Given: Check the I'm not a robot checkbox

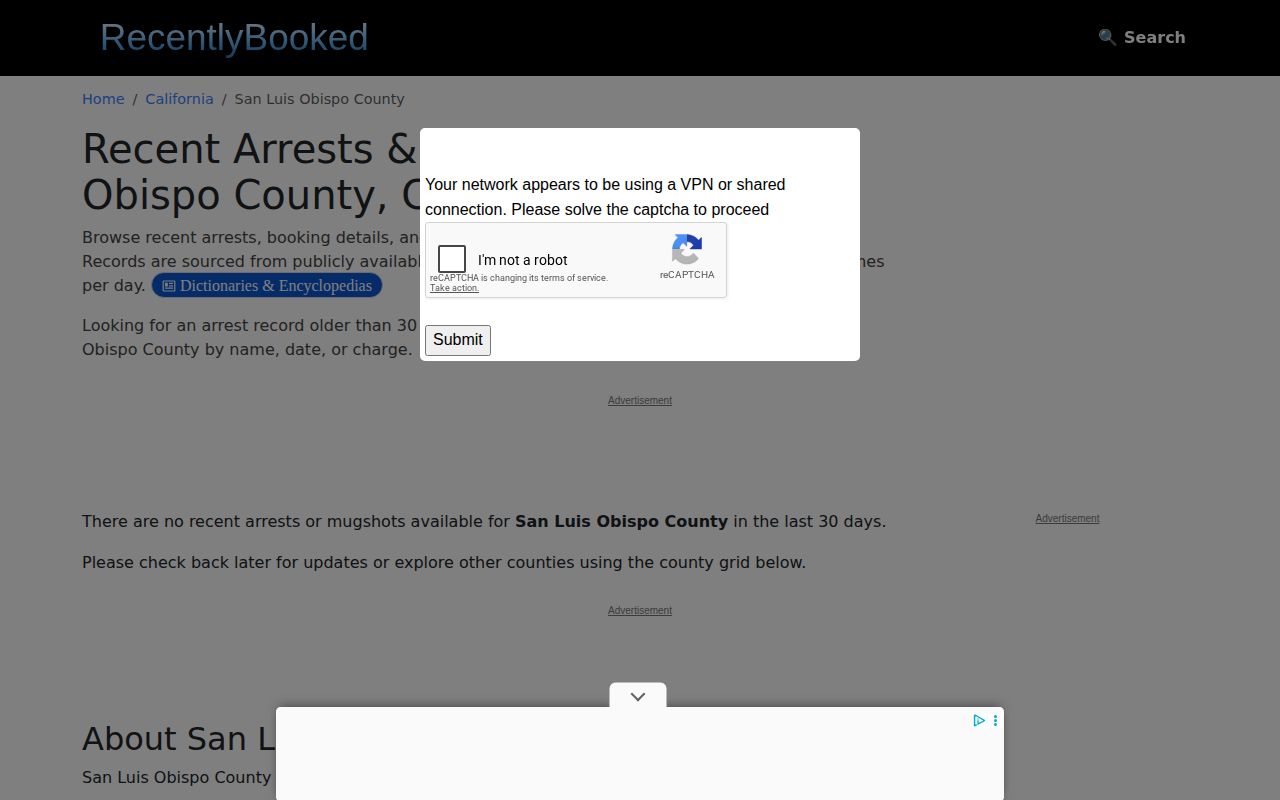Looking at the screenshot, I should coord(452,259).
